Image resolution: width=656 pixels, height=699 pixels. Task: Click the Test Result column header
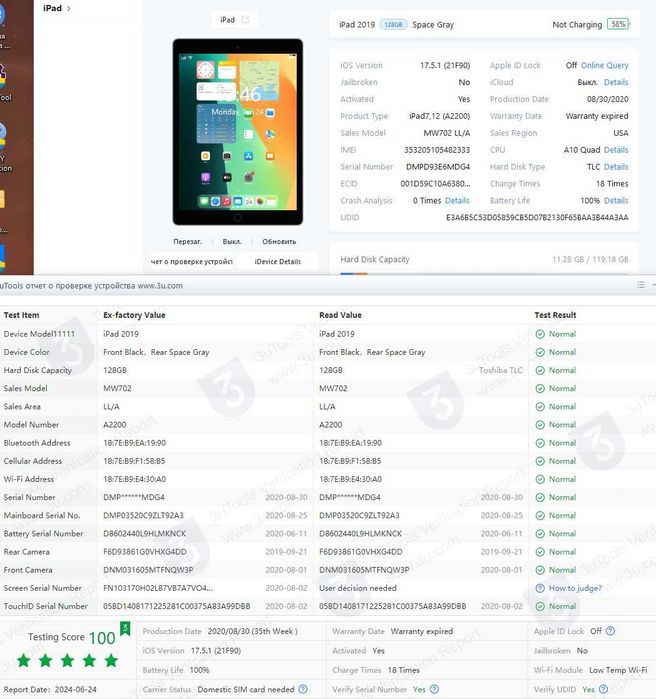pos(555,315)
